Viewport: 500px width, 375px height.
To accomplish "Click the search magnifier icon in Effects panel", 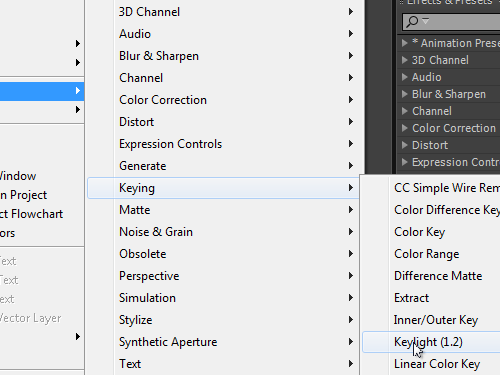I will point(413,22).
